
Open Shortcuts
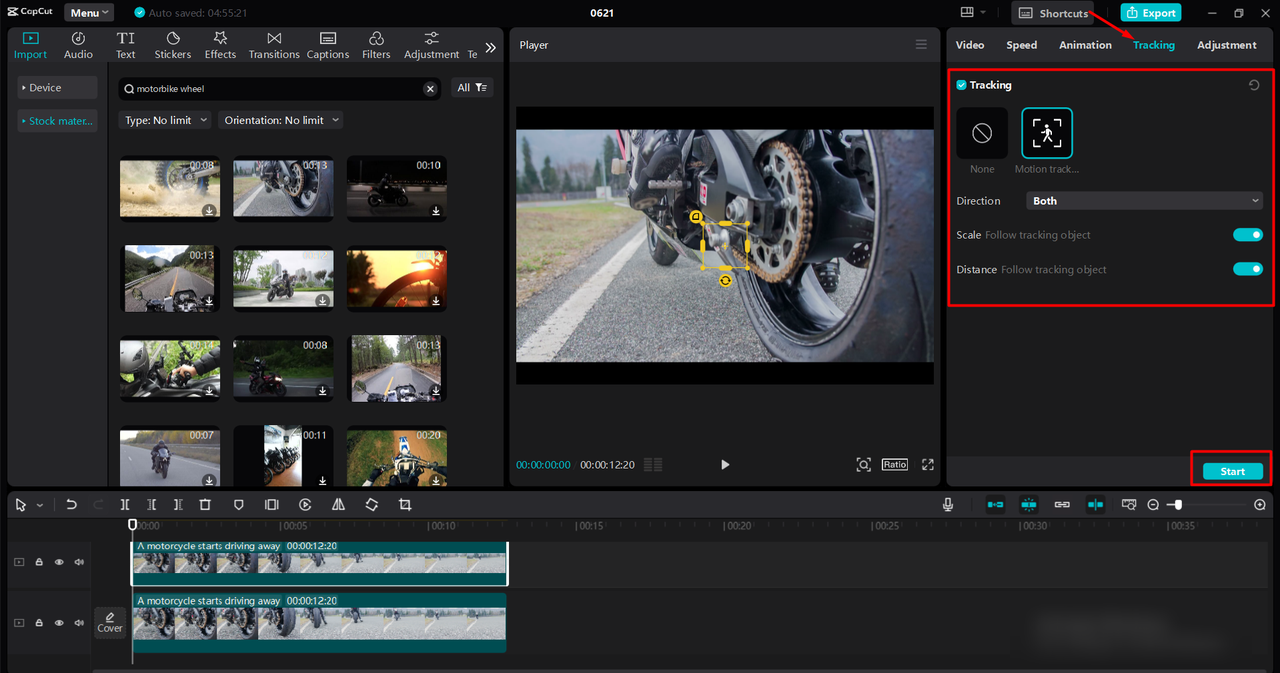pyautogui.click(x=1053, y=13)
